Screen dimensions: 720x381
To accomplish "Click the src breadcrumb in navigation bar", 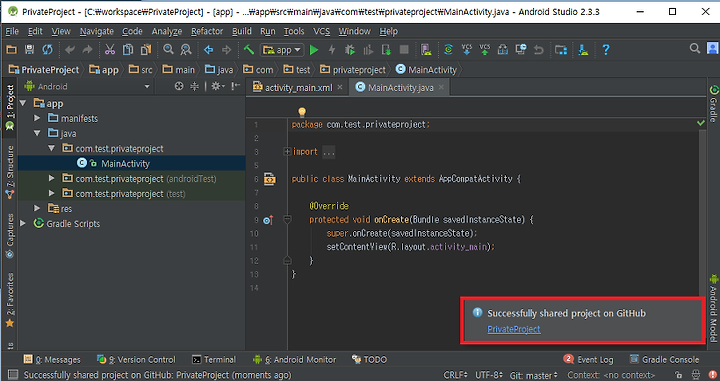I will point(141,70).
